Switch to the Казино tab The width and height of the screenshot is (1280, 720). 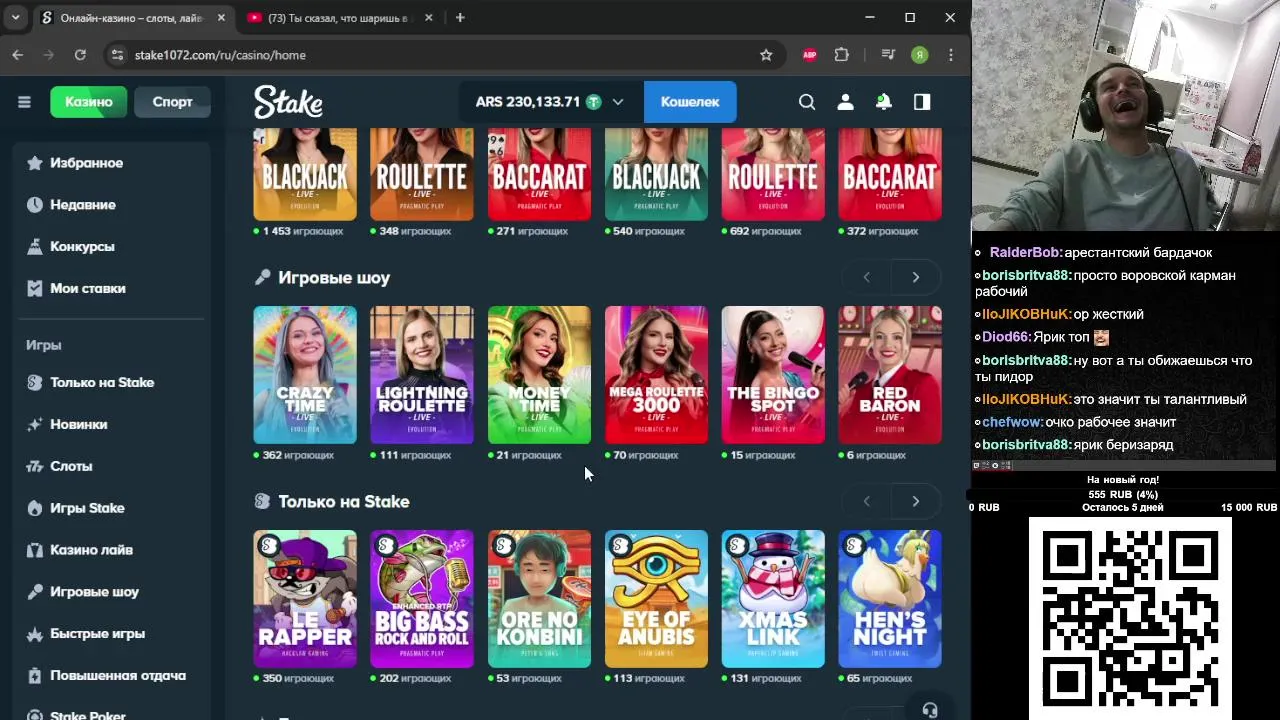click(x=89, y=102)
